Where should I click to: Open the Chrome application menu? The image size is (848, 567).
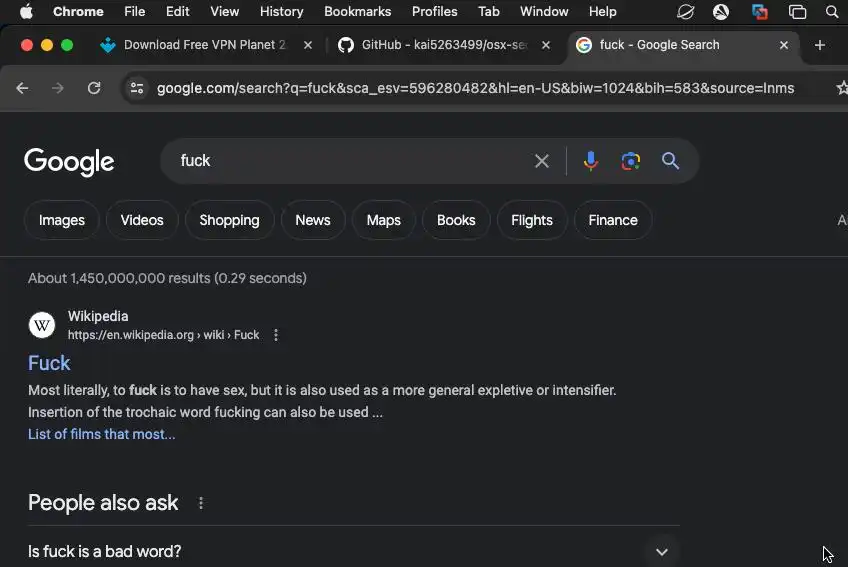[x=78, y=11]
